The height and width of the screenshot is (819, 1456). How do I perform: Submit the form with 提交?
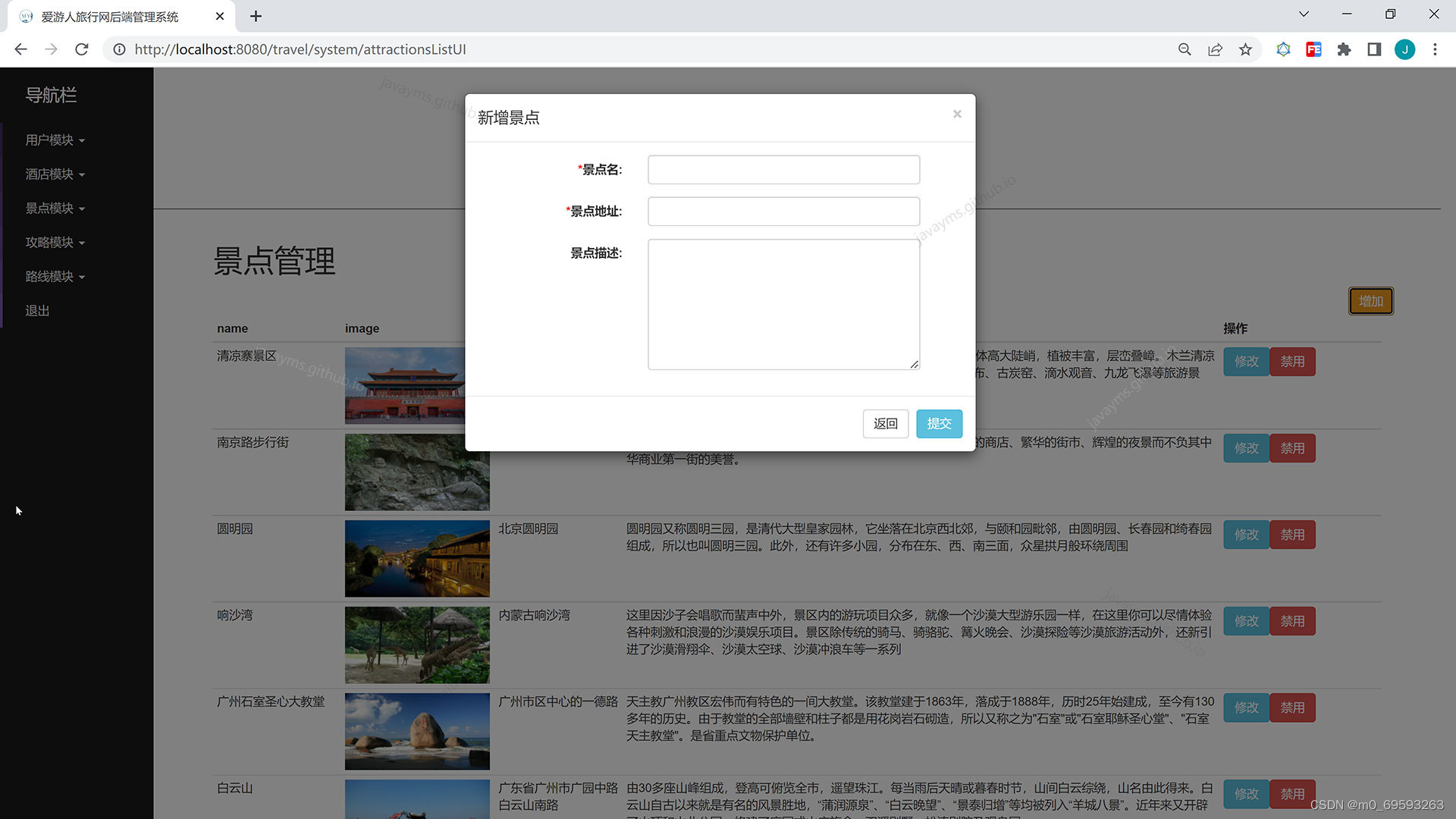939,424
